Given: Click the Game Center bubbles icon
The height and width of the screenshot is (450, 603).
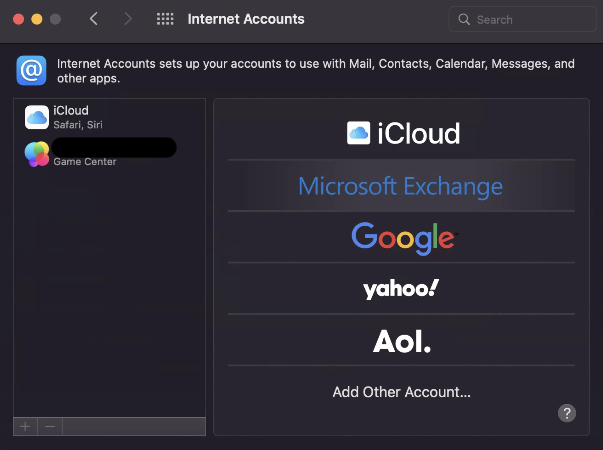Looking at the screenshot, I should pos(37,153).
